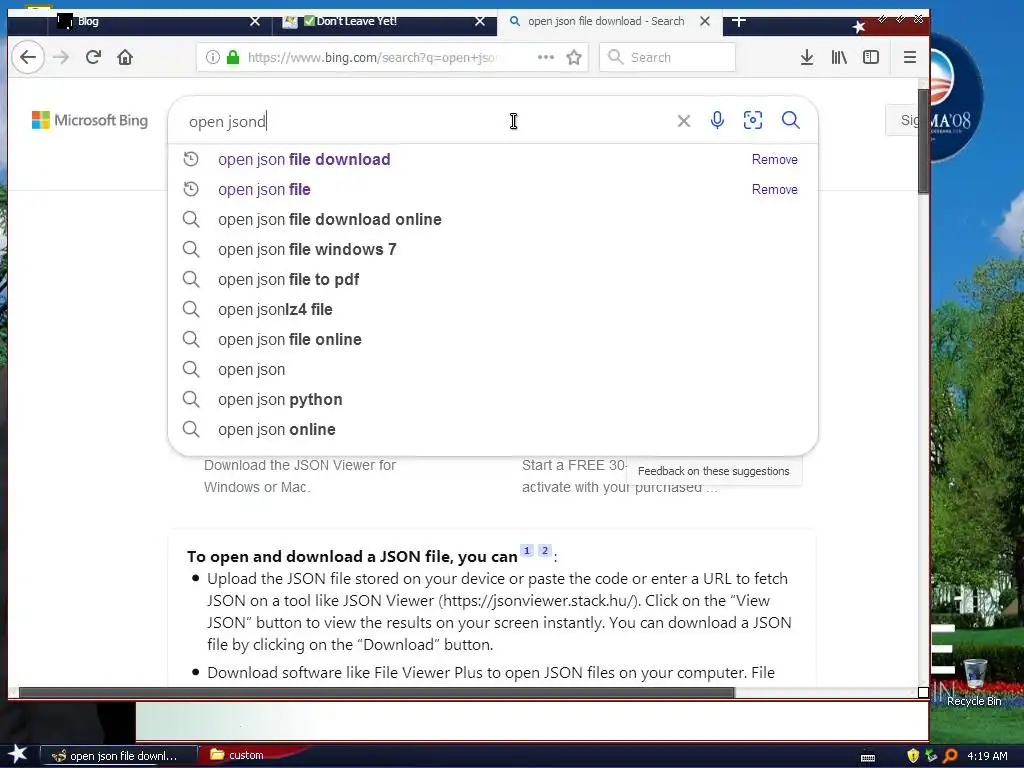Image resolution: width=1024 pixels, height=768 pixels.
Task: Go back with the browser back arrow
Action: point(28,57)
